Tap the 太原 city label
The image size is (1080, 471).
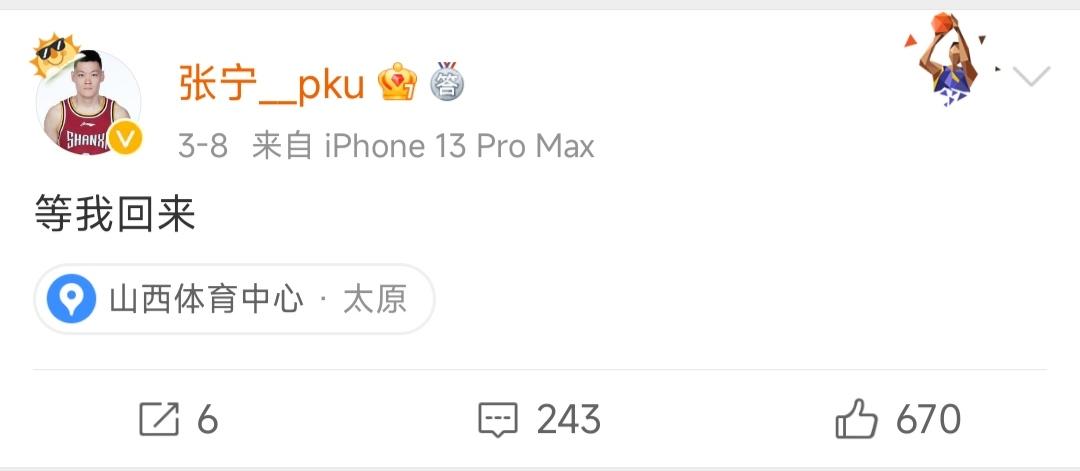(x=375, y=300)
